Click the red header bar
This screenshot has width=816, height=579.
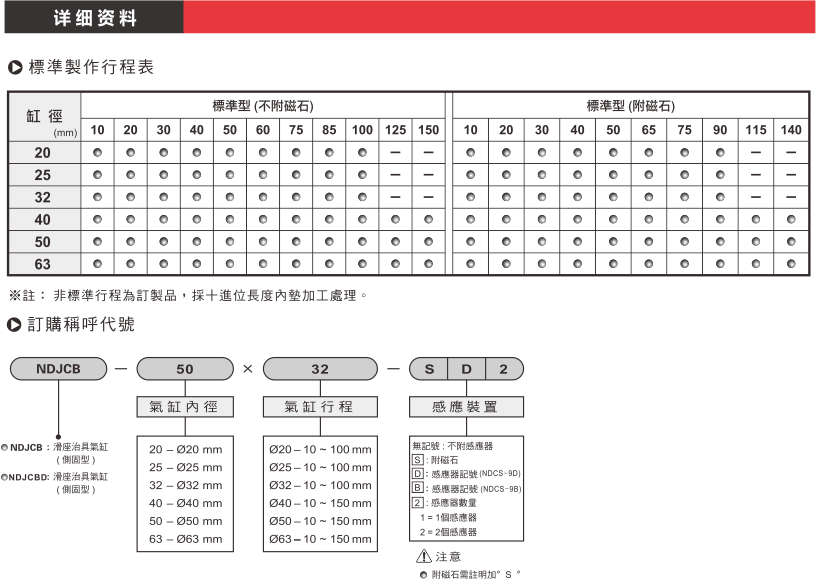point(500,17)
